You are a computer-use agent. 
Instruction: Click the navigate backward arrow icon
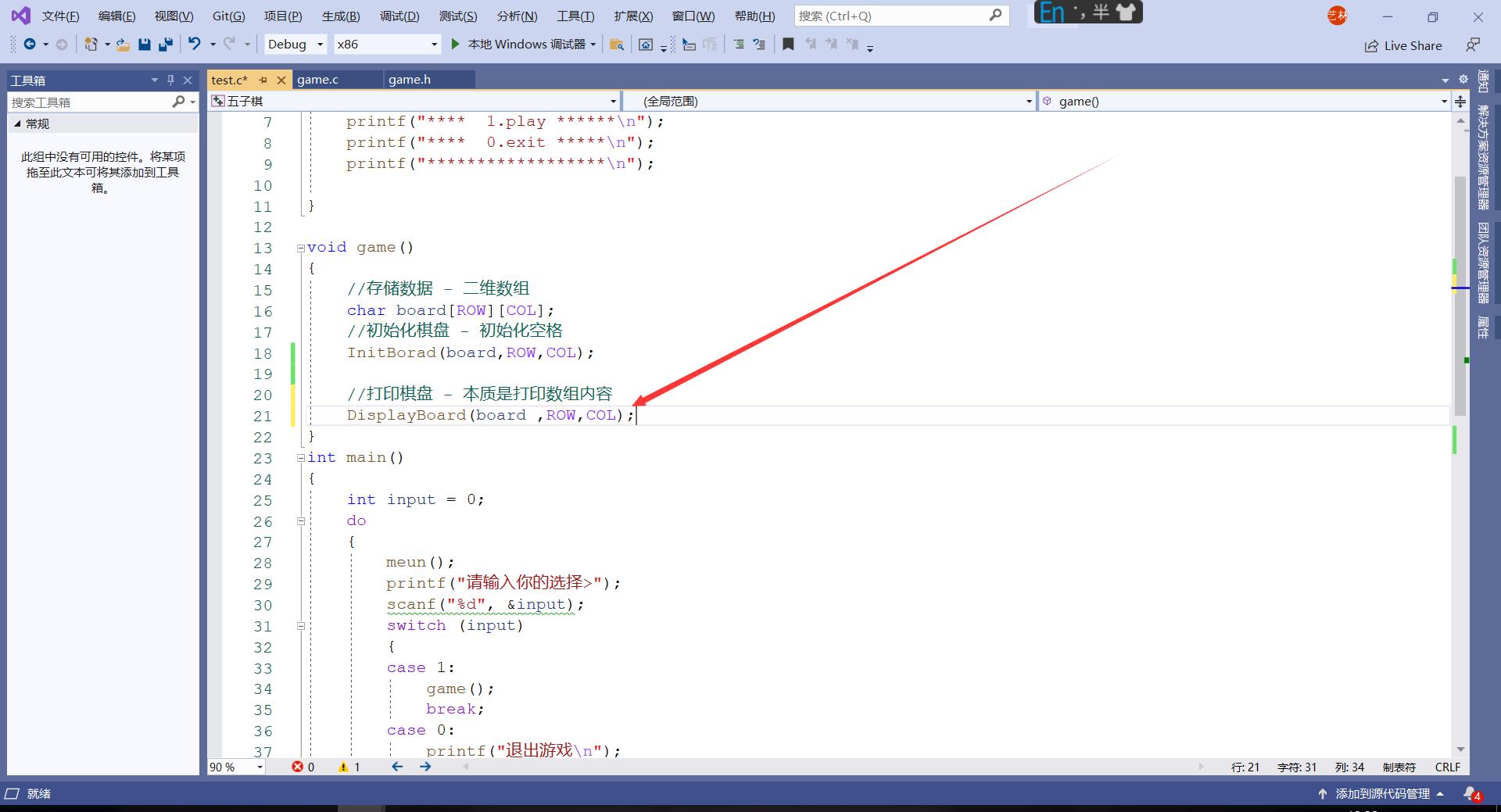[x=30, y=45]
